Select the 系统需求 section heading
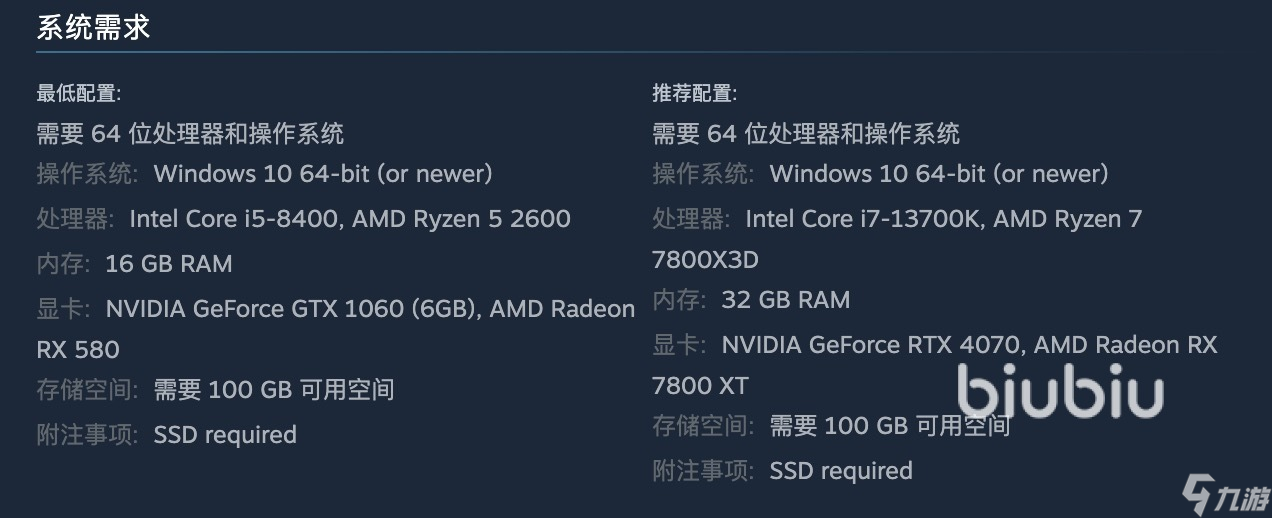Viewport: 1272px width, 518px height. point(93,27)
